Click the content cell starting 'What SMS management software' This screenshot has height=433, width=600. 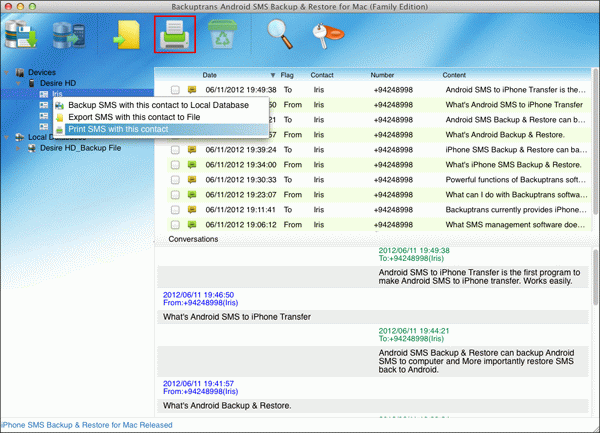pyautogui.click(x=515, y=225)
